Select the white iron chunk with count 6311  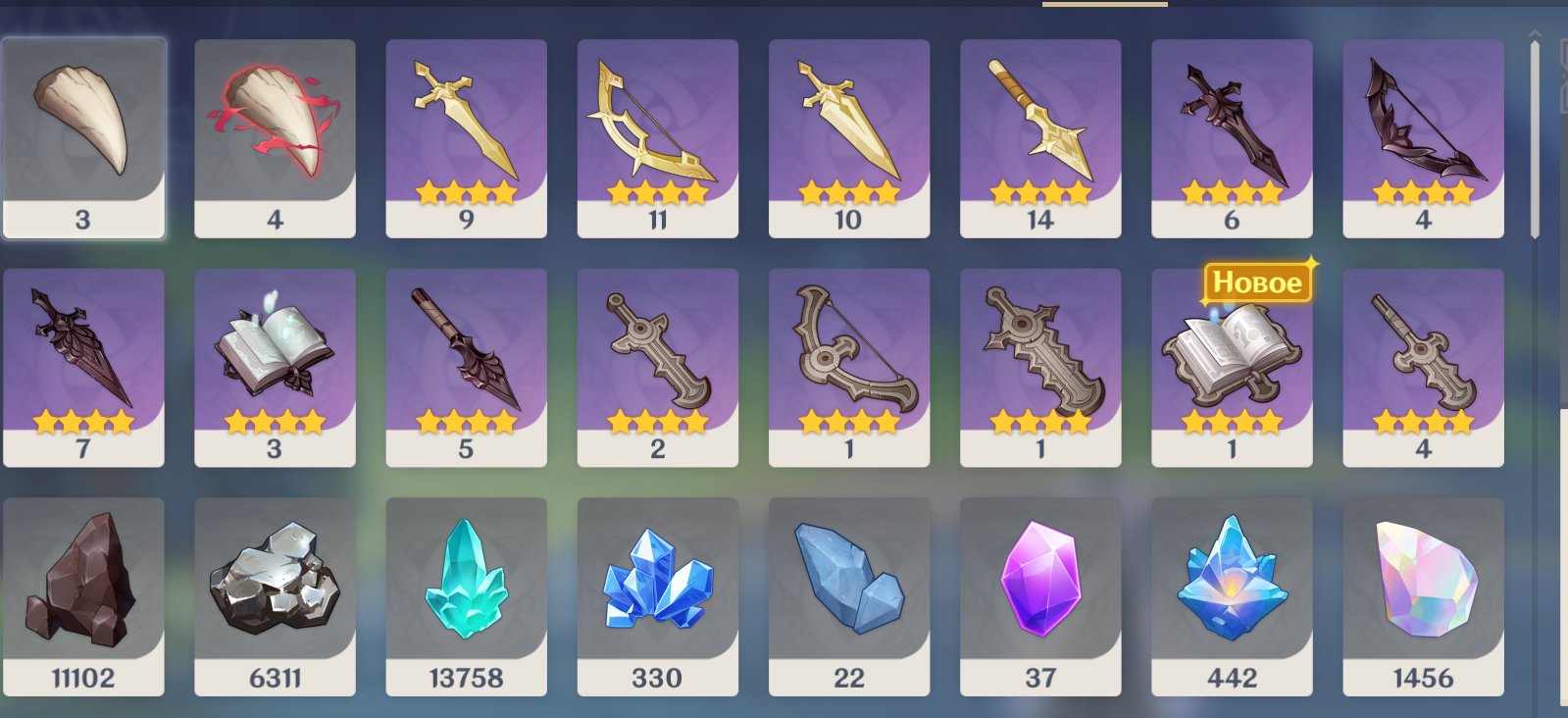[275, 596]
